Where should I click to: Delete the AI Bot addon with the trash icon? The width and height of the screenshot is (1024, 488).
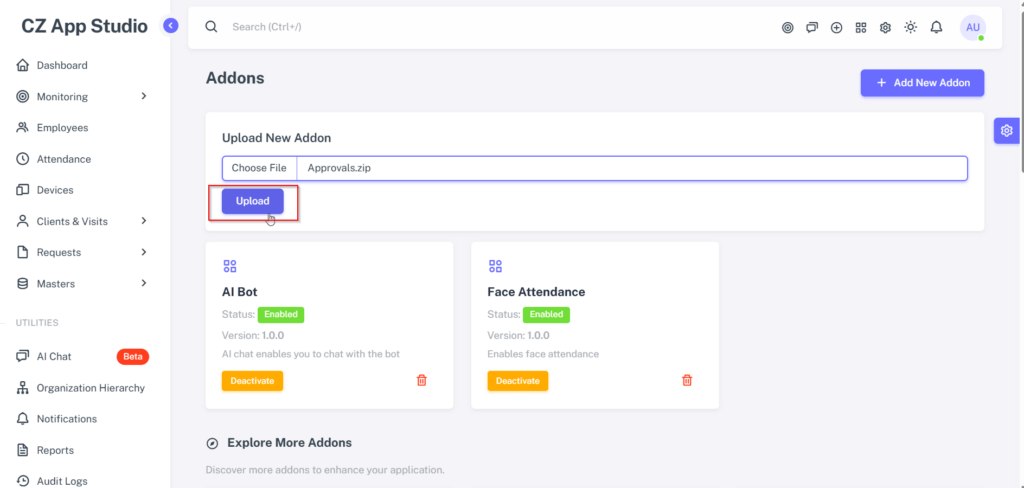422,380
